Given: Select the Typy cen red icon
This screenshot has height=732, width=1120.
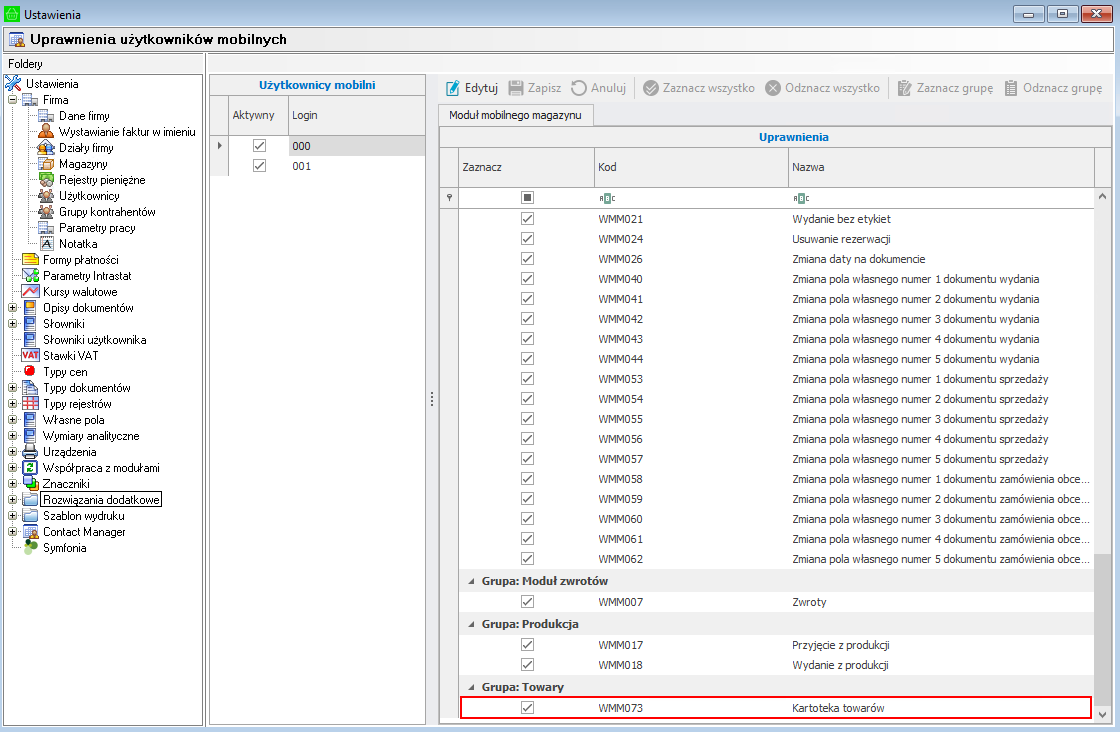Looking at the screenshot, I should (x=29, y=372).
